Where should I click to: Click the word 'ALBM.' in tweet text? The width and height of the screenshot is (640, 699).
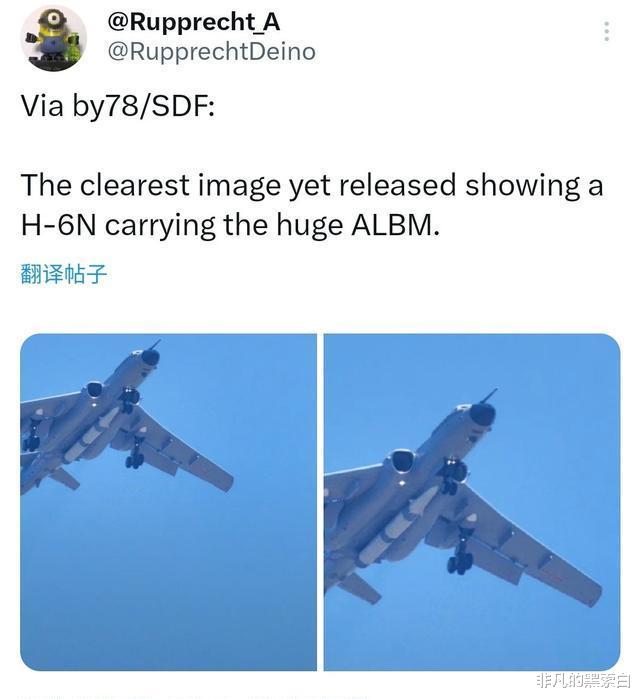pyautogui.click(x=395, y=225)
